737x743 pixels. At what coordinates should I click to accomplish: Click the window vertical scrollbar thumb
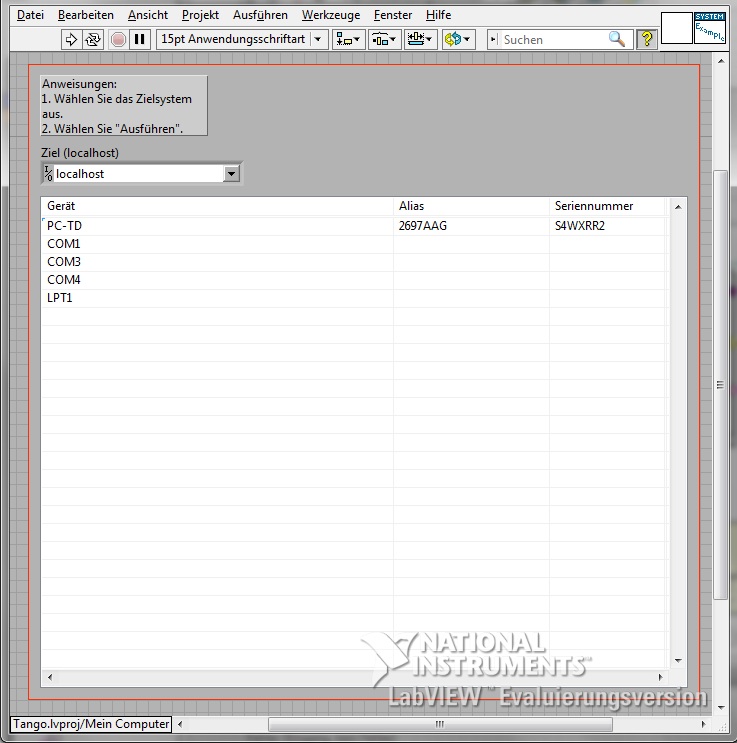[720, 385]
